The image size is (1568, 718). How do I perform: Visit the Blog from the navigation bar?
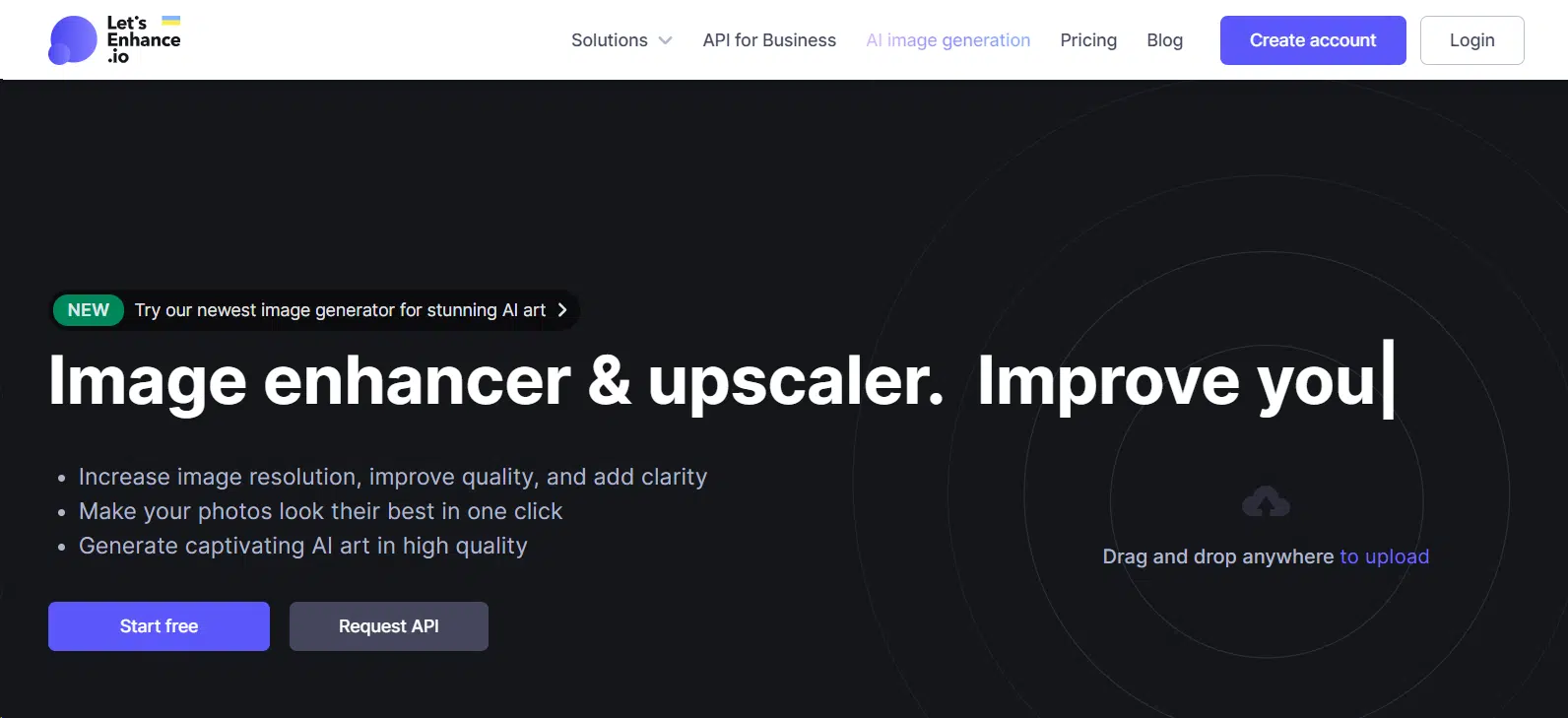[x=1164, y=40]
